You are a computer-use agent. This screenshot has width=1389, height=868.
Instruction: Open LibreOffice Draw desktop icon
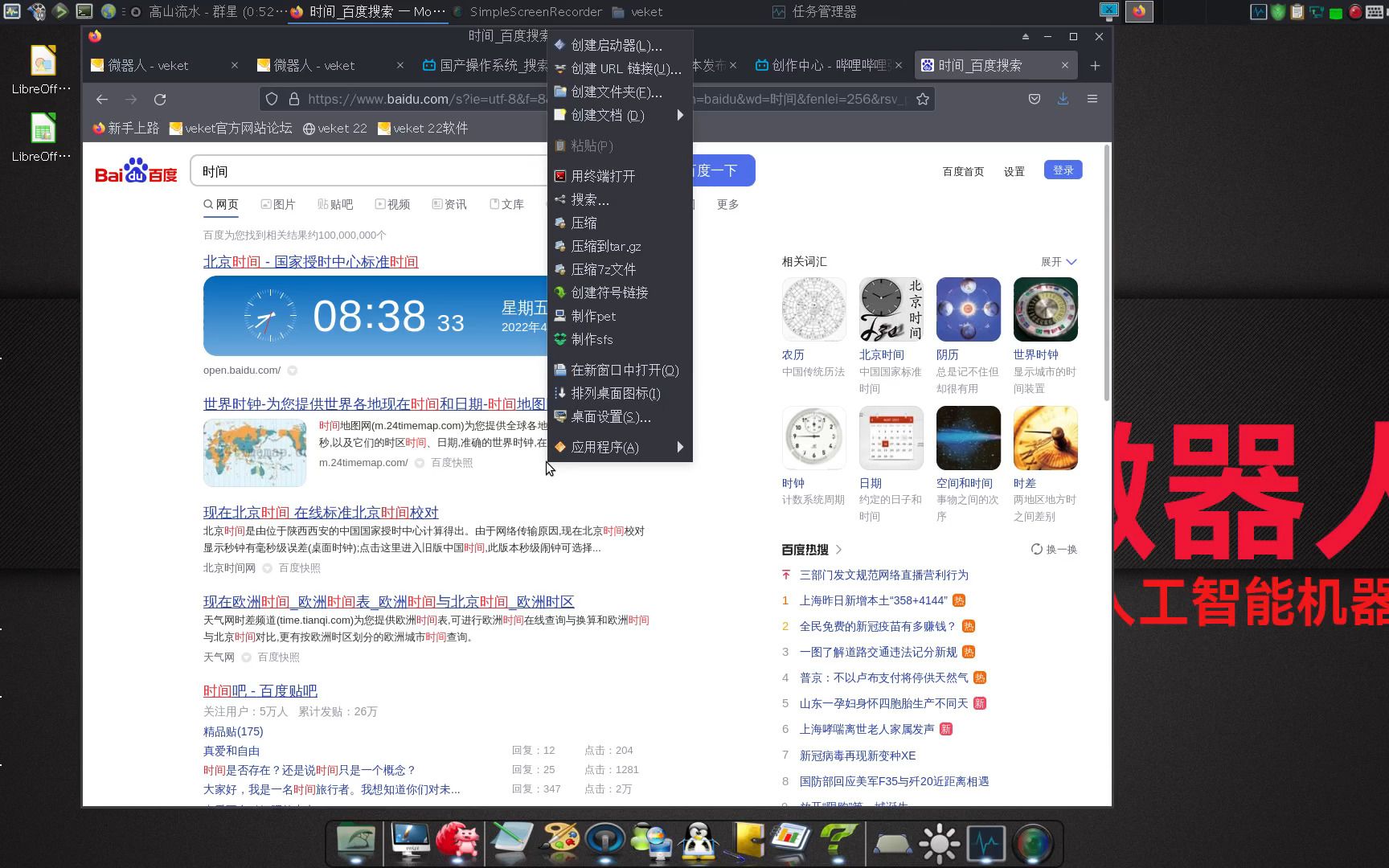point(43,71)
